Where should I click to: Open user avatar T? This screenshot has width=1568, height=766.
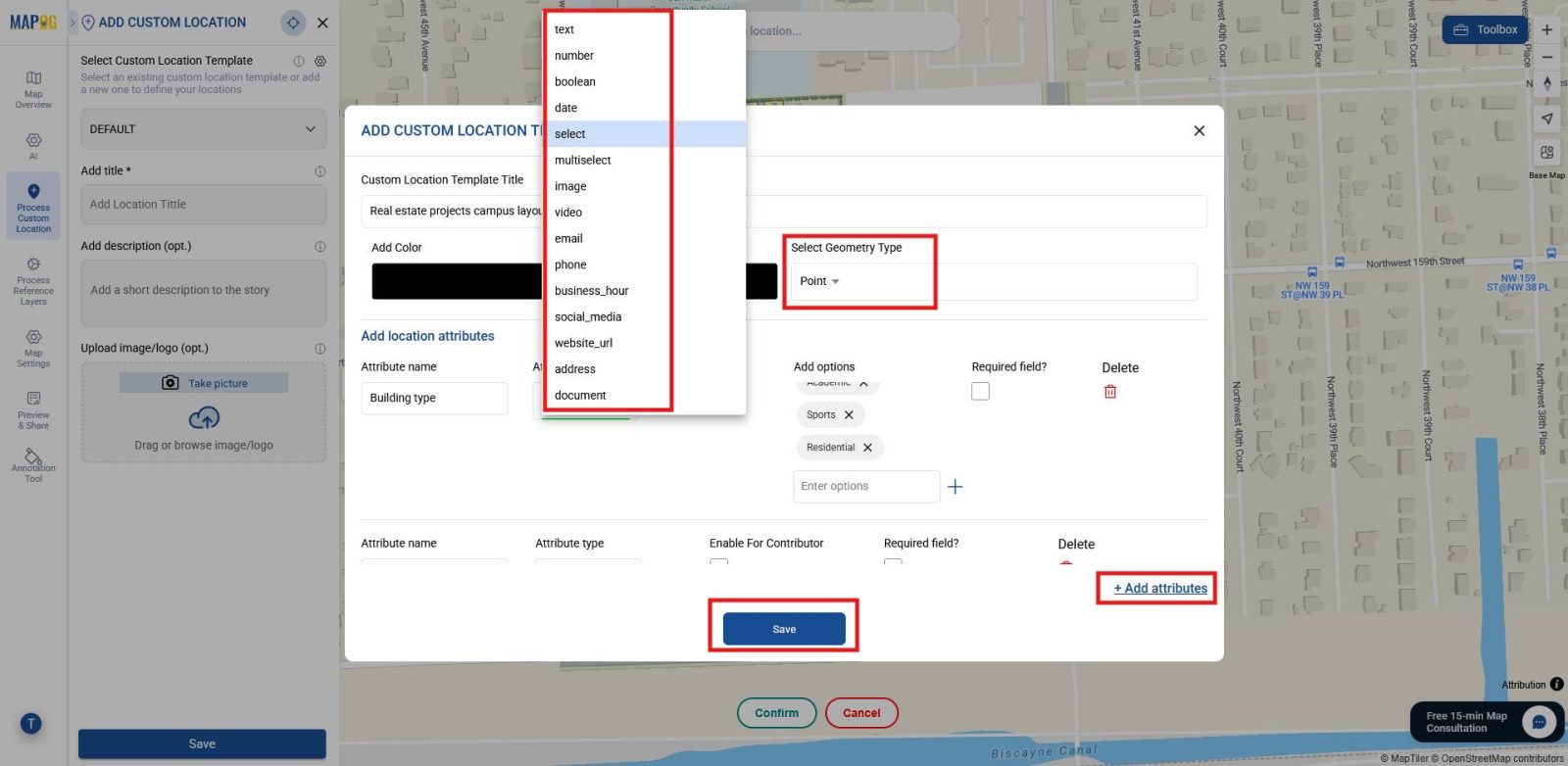coord(31,724)
